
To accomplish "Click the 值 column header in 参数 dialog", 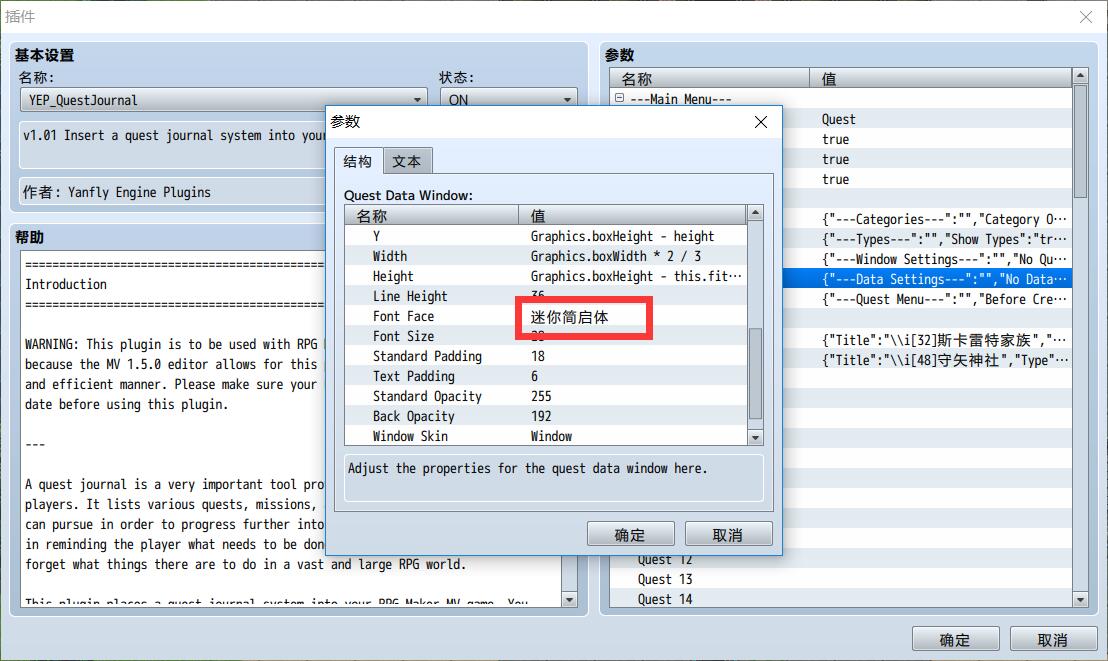I will [632, 216].
